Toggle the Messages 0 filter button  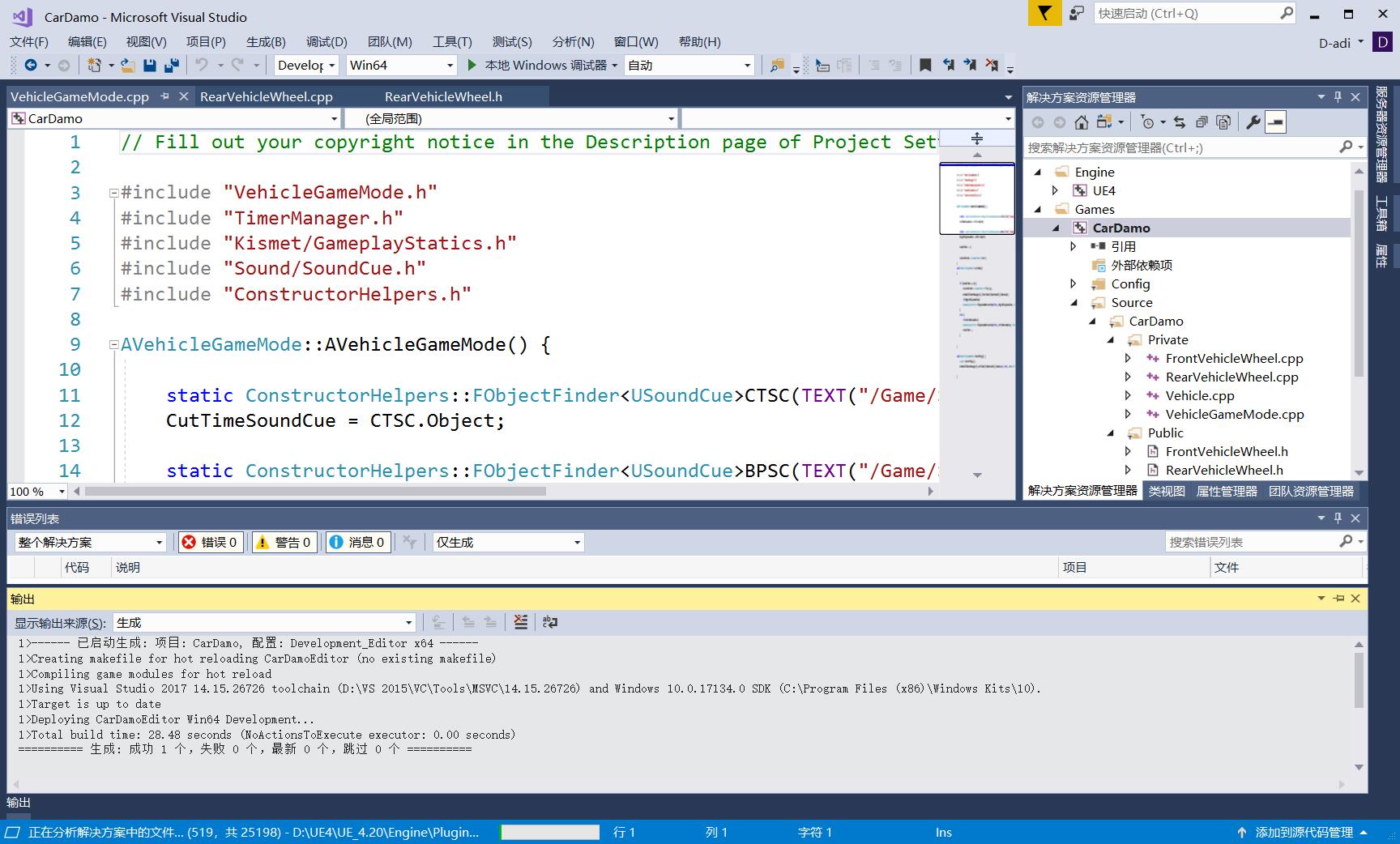[358, 542]
